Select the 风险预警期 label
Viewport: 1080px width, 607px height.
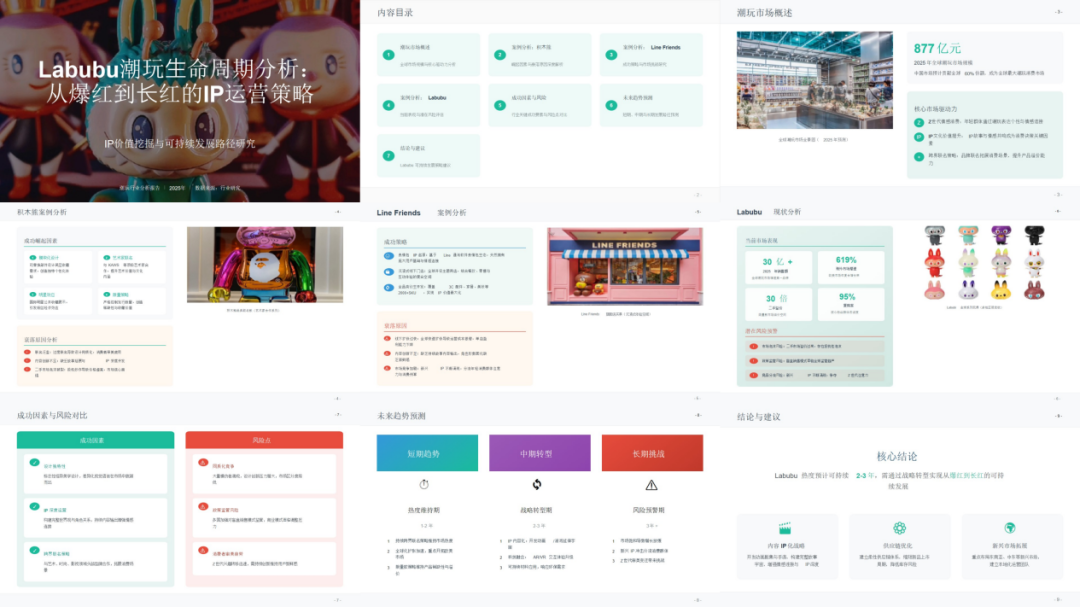(x=648, y=511)
